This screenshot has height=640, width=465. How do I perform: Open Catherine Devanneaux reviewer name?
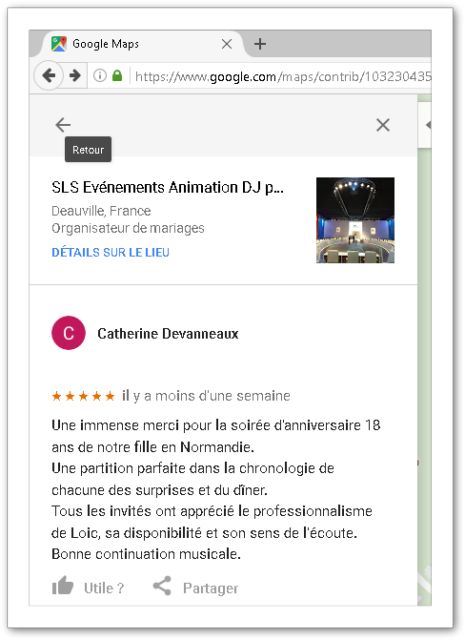point(168,333)
